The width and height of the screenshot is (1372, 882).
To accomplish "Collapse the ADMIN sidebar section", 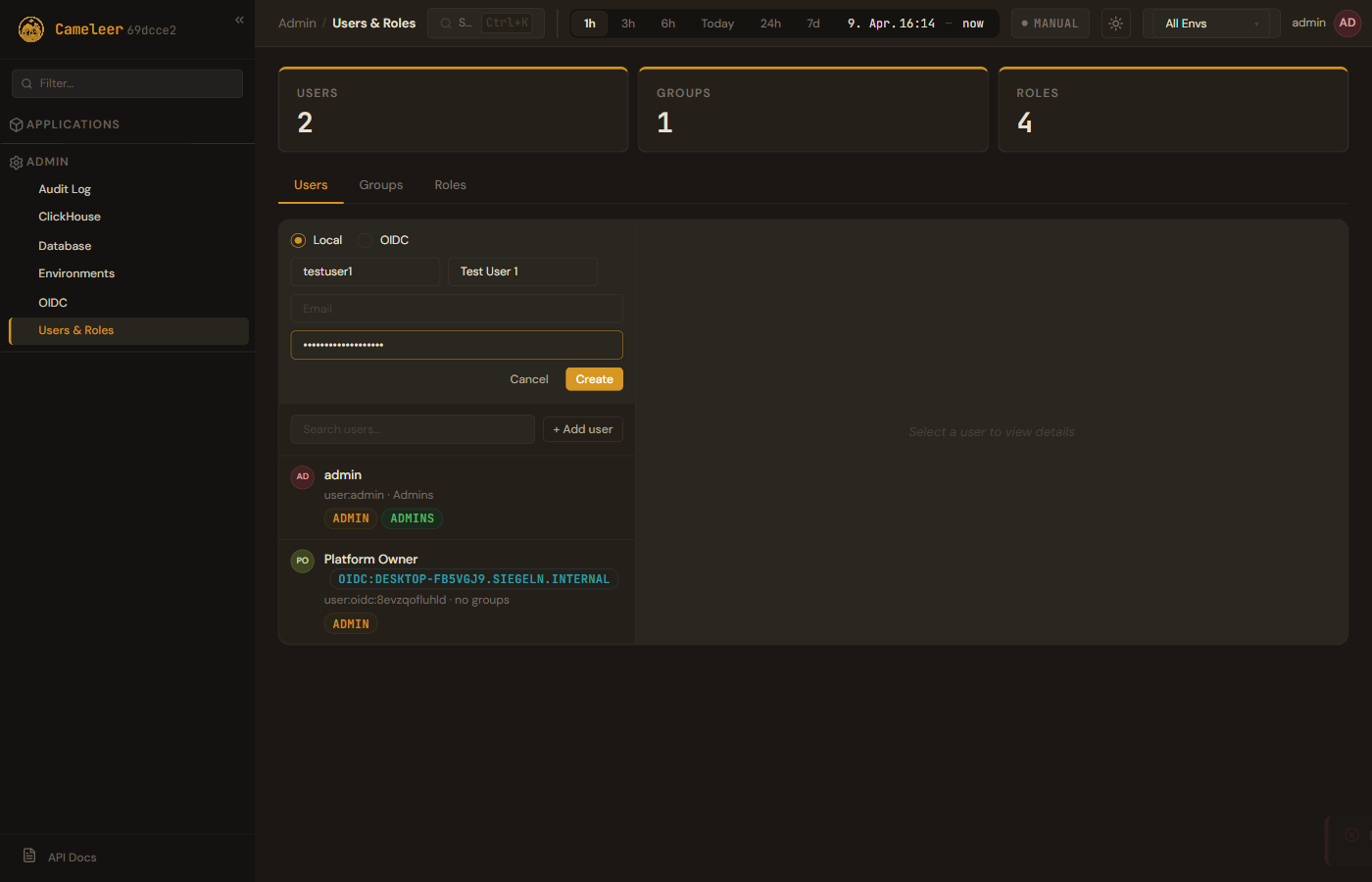I will pos(48,162).
